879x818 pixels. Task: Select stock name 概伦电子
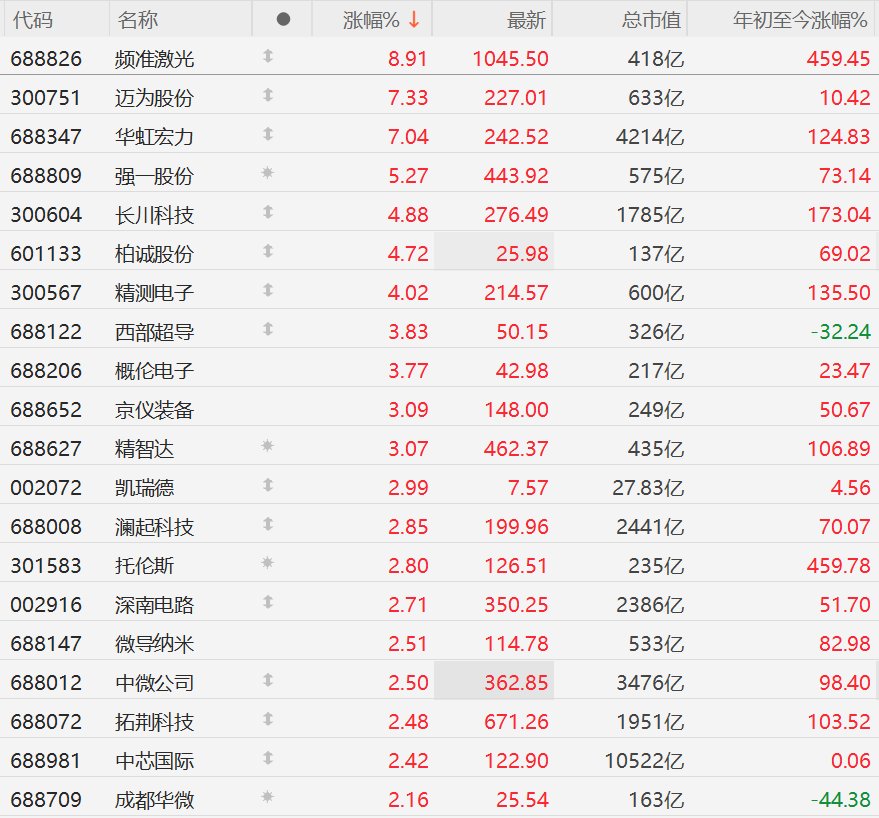point(155,371)
